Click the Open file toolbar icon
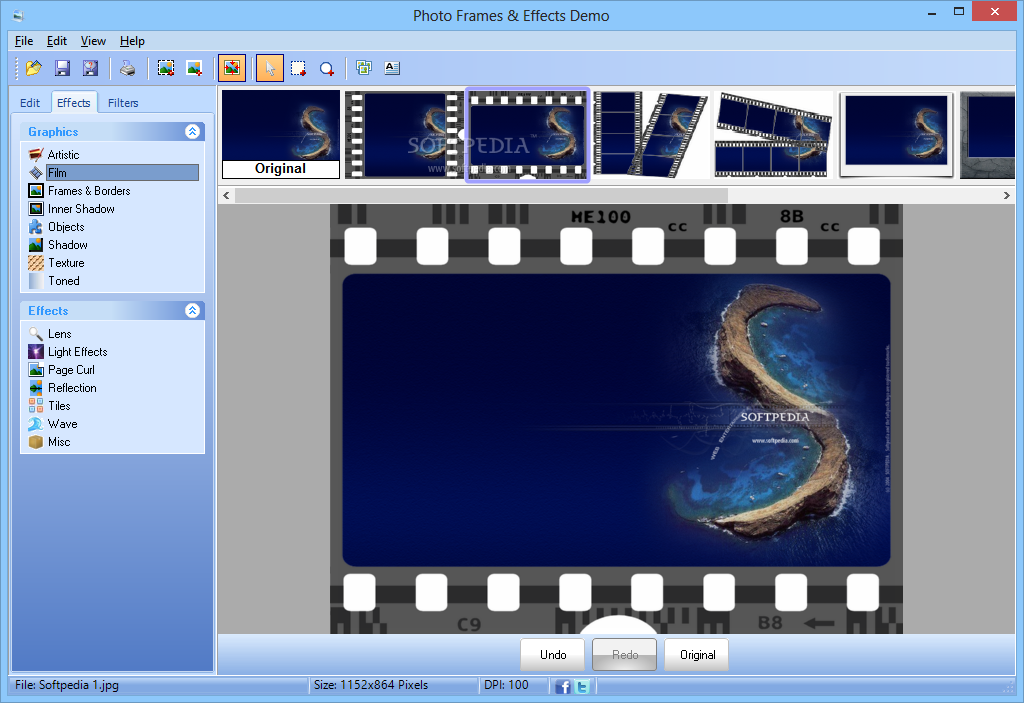The height and width of the screenshot is (703, 1024). (33, 68)
